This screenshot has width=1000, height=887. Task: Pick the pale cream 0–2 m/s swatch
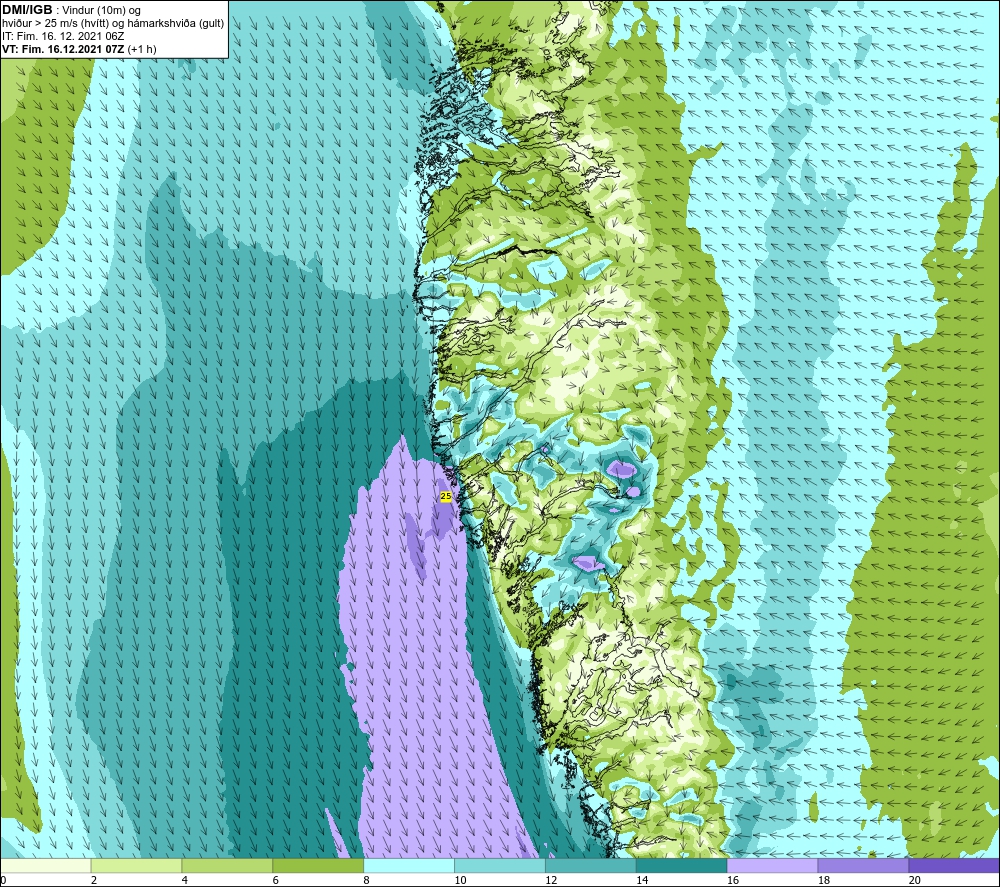point(45,865)
